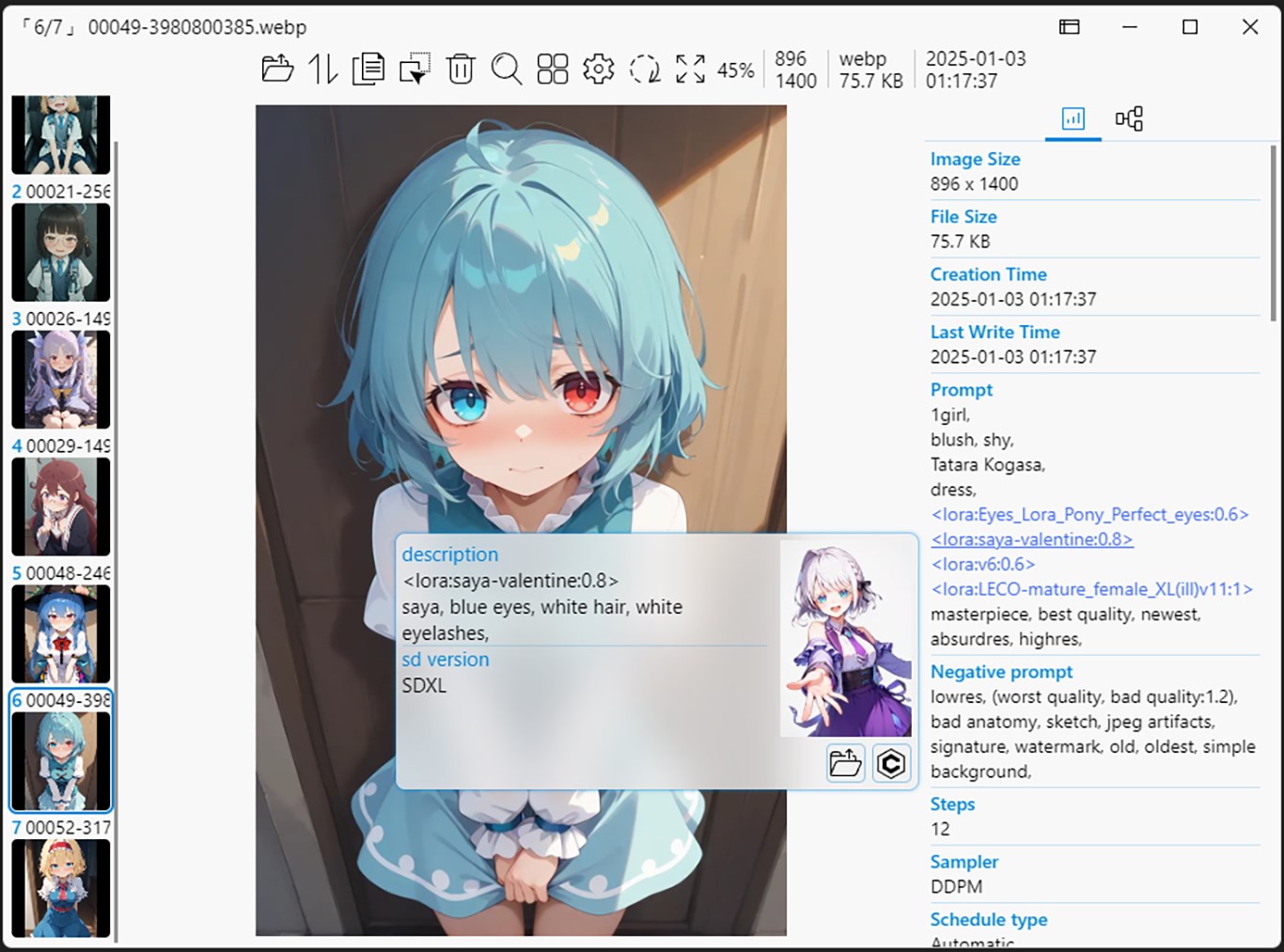Click lora:Eyes_Lora_Pony_Perfect_eyes:0.6 link
The width and height of the screenshot is (1284, 952).
pos(1090,515)
